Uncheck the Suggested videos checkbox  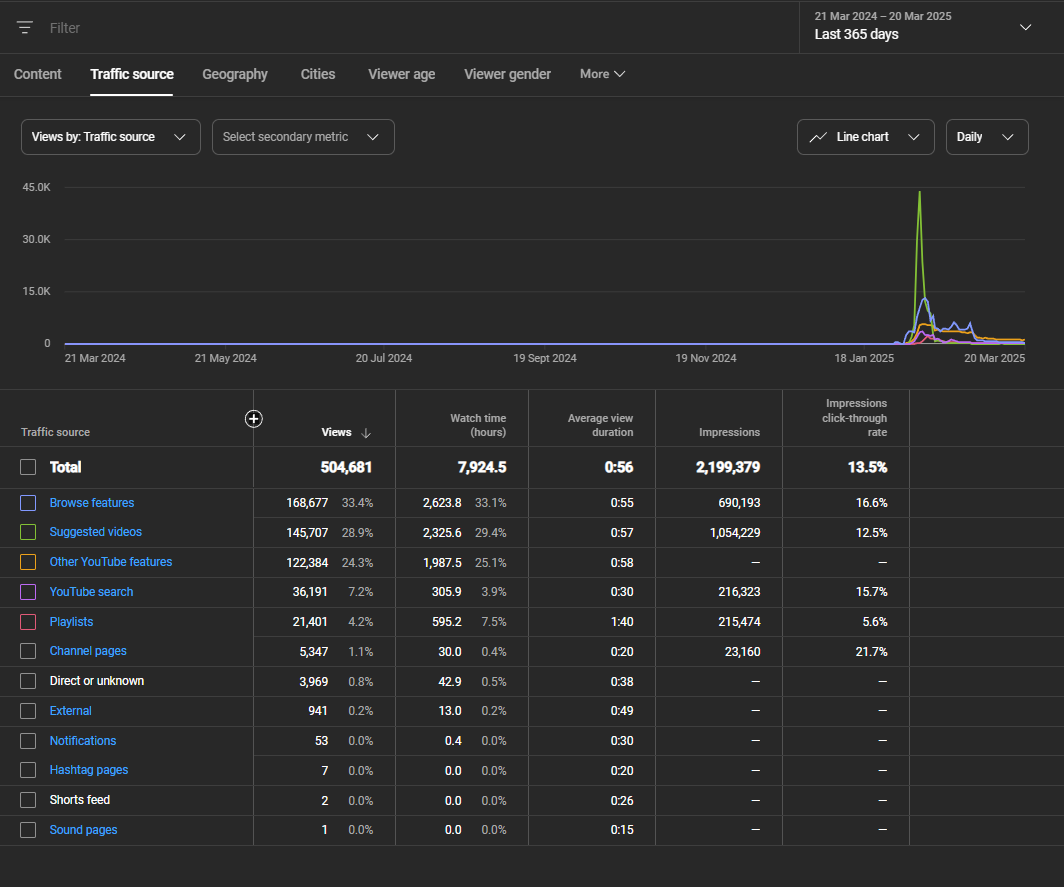point(28,532)
